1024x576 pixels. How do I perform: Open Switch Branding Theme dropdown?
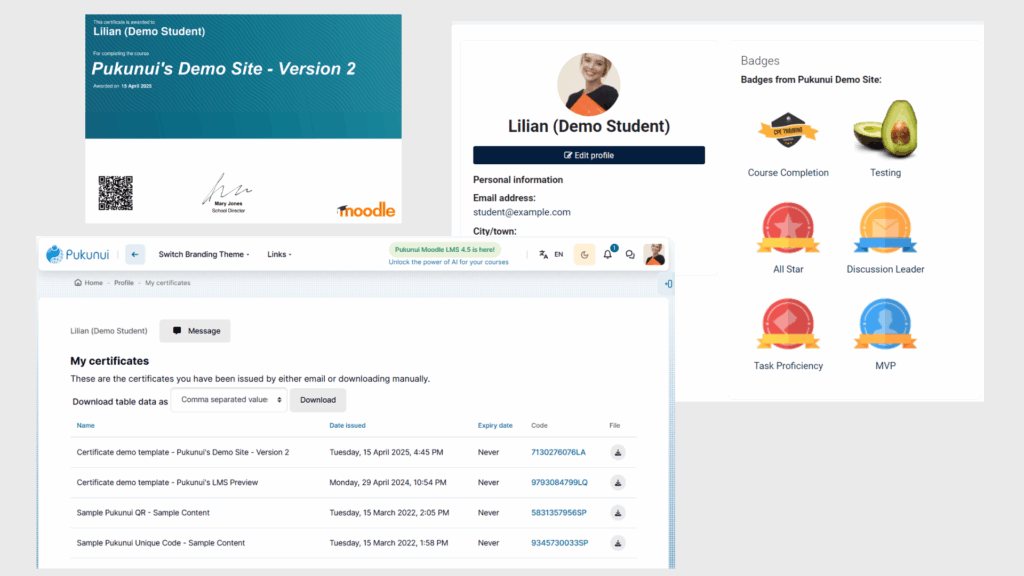(204, 255)
